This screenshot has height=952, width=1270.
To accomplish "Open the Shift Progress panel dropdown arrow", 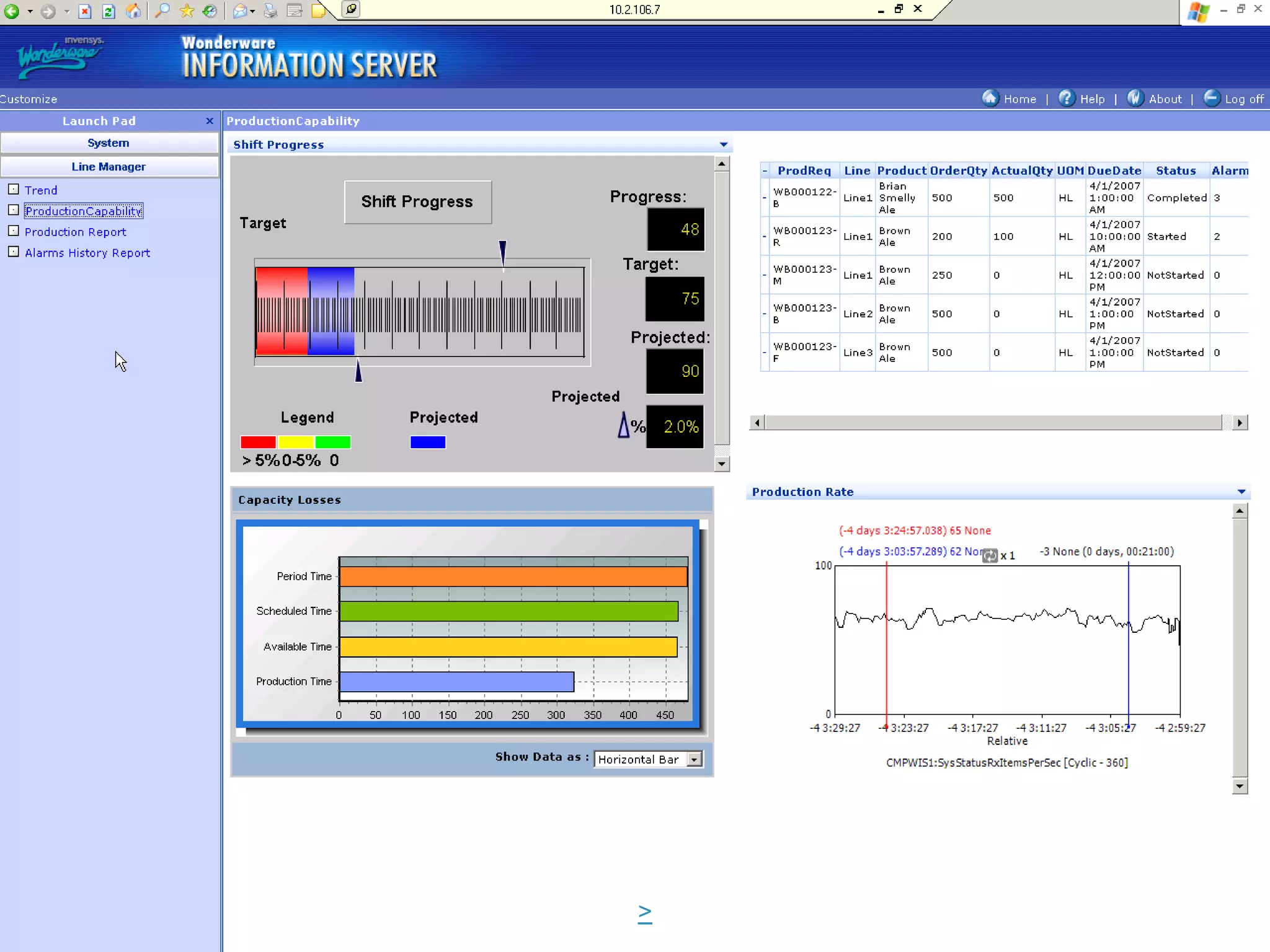I will (724, 144).
